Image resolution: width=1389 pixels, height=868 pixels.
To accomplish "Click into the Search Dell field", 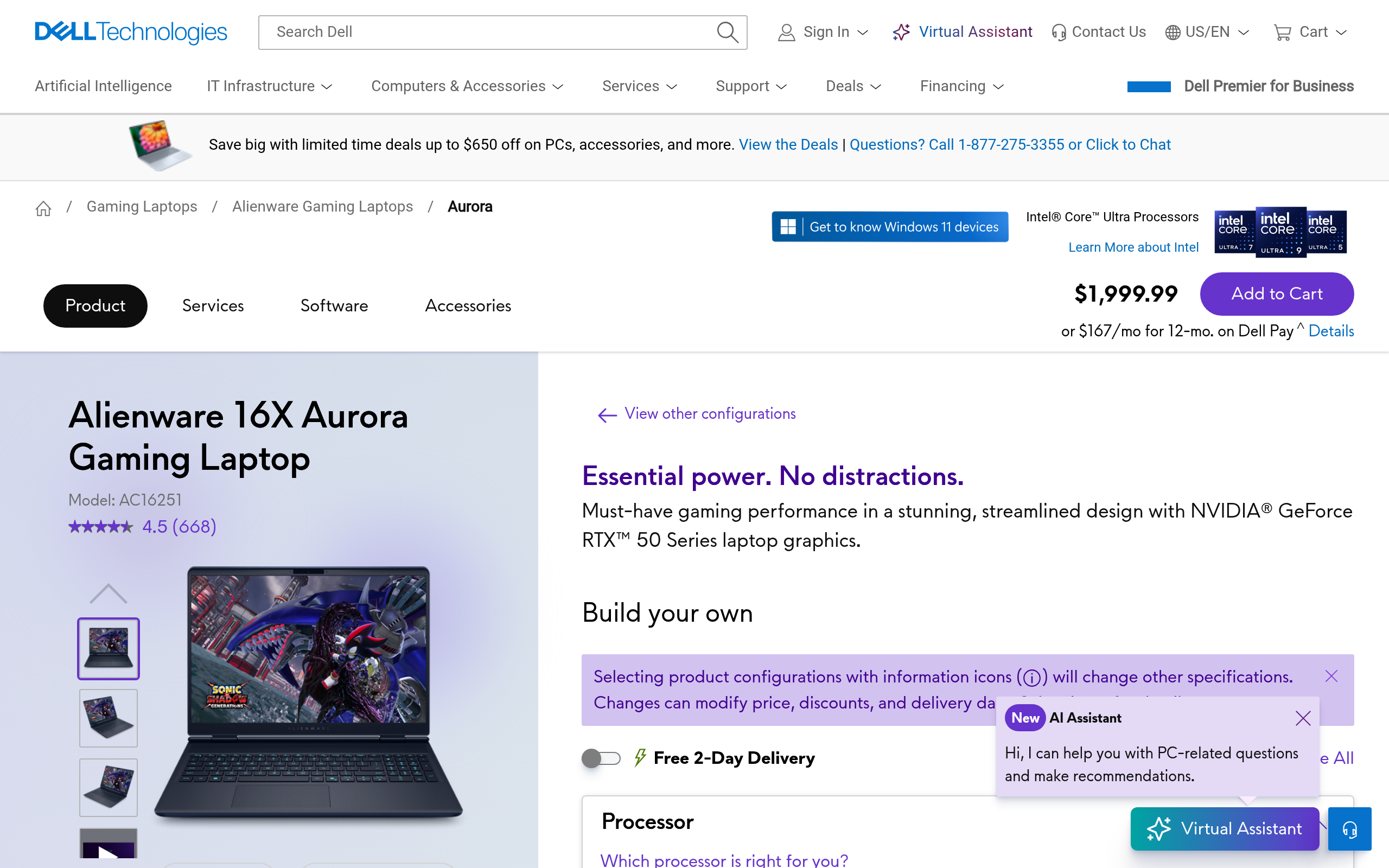I will pos(488,32).
